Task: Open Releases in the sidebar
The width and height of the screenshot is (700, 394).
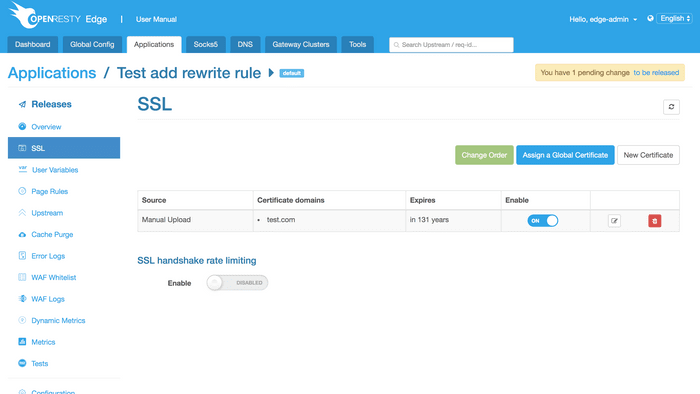Action: click(51, 104)
